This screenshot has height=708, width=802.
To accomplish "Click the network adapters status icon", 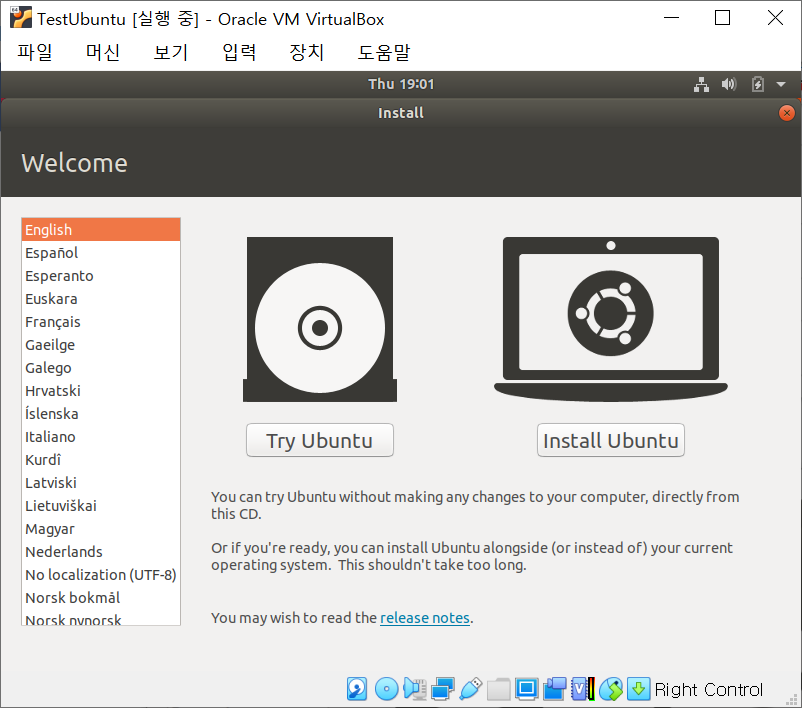I will coord(442,689).
